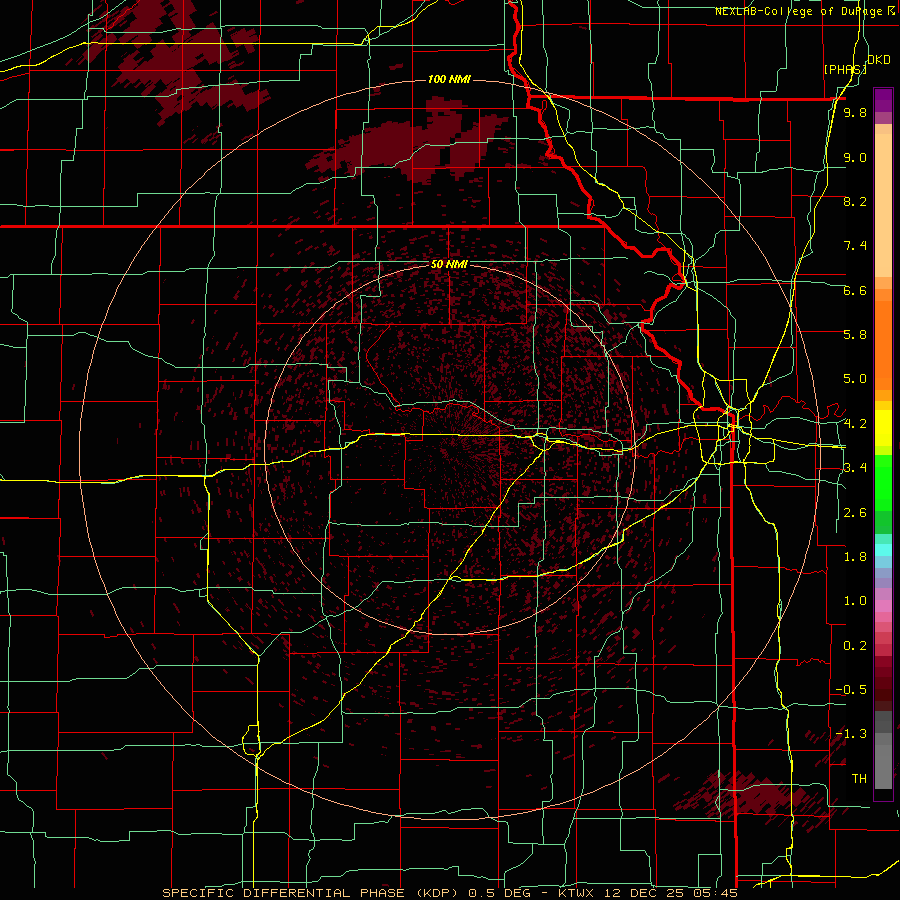Click the -0.5 value on the color scale
Image resolution: width=900 pixels, height=900 pixels.
click(851, 690)
